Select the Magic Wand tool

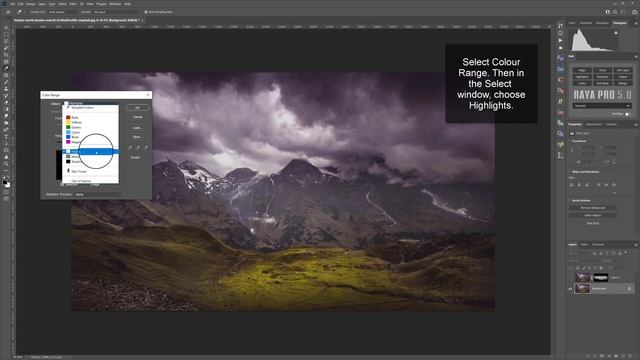click(x=6, y=48)
